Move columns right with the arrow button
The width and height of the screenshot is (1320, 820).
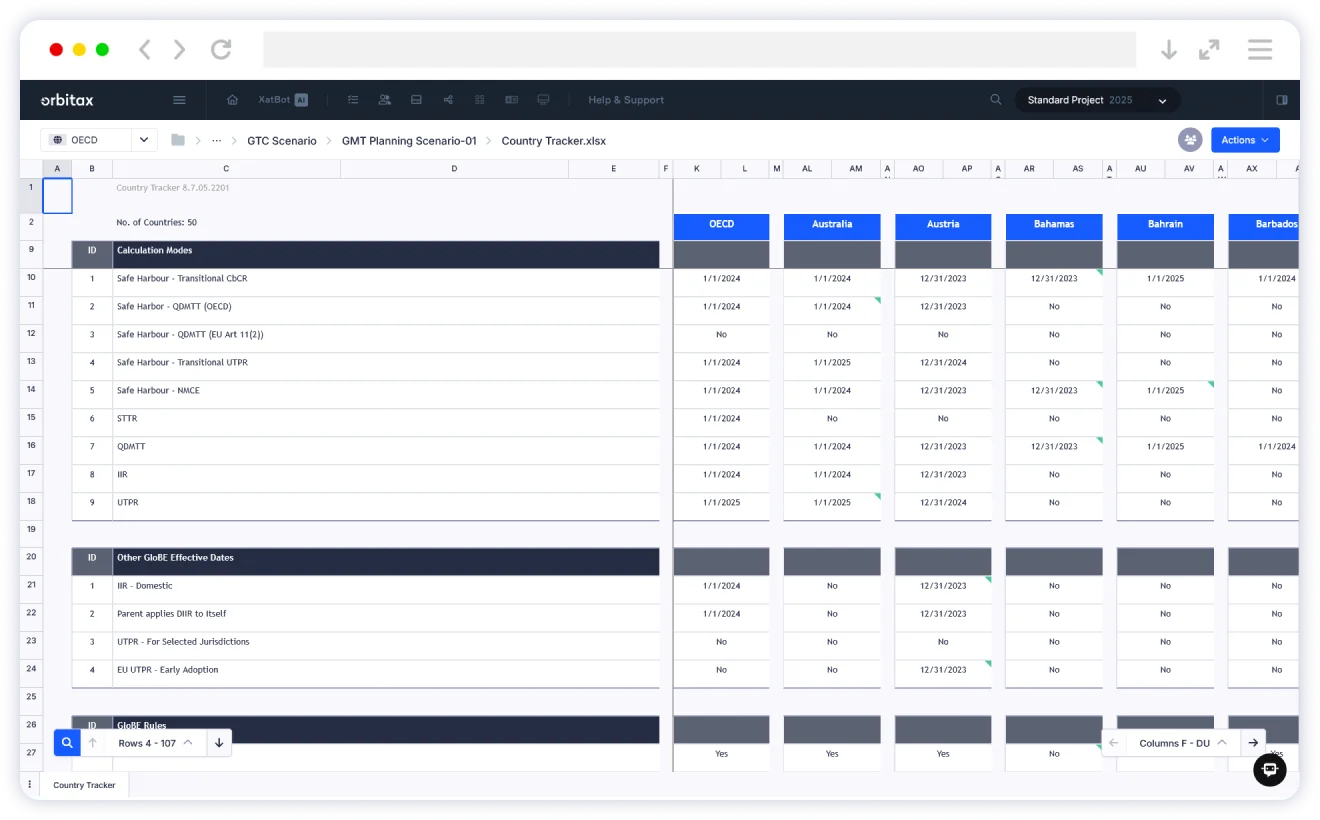coord(1252,743)
